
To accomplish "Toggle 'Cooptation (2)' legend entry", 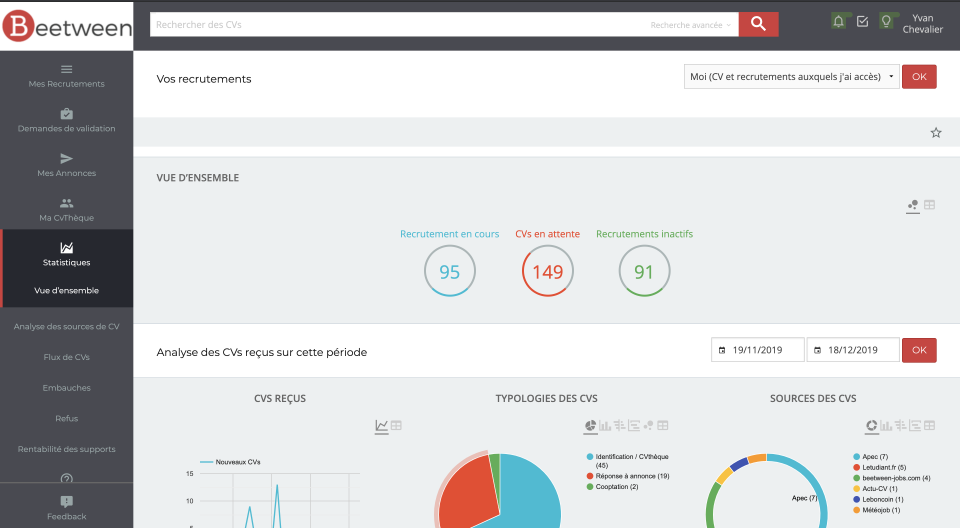I will tap(612, 487).
